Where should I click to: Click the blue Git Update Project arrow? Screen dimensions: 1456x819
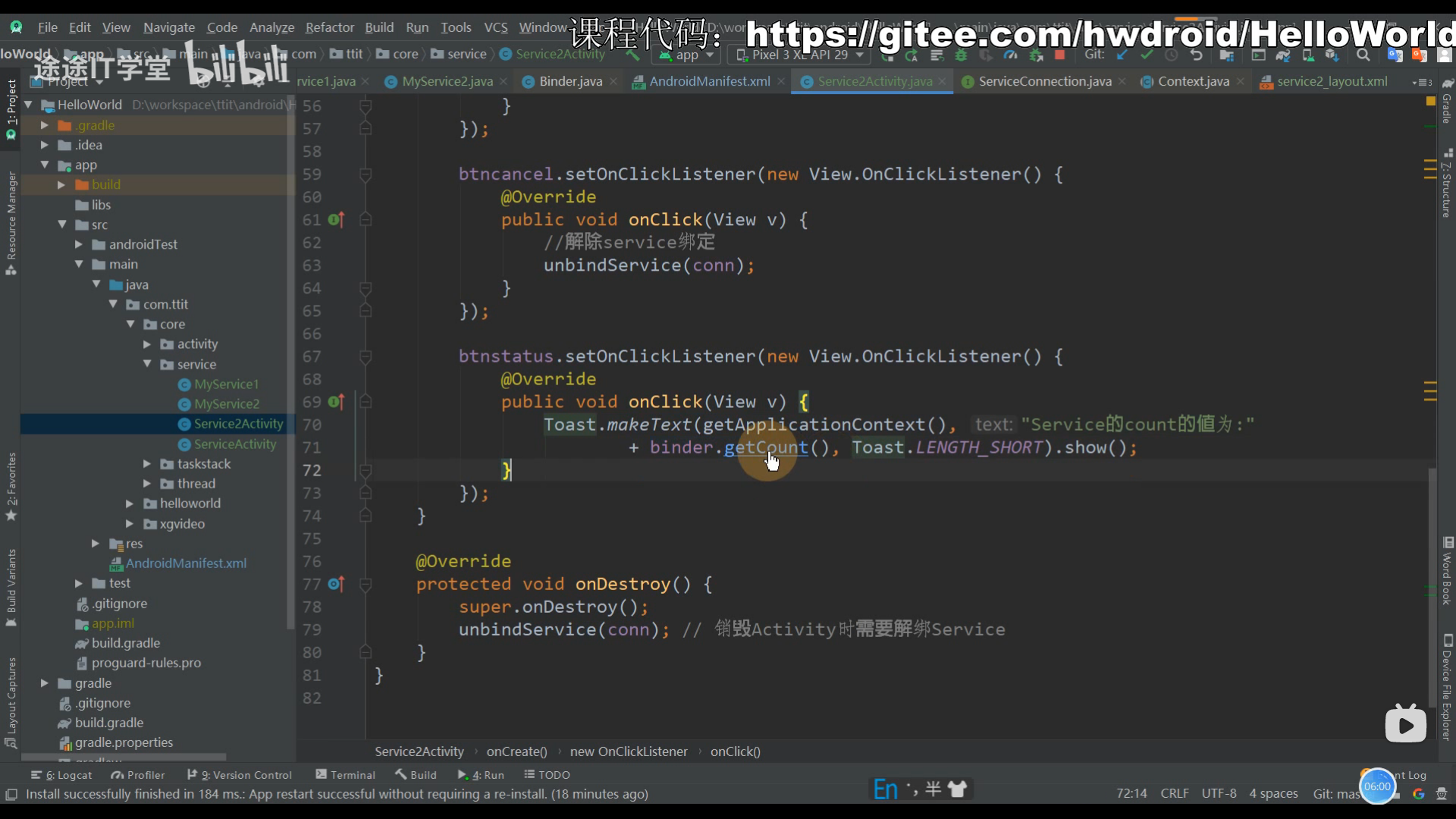(x=1122, y=55)
